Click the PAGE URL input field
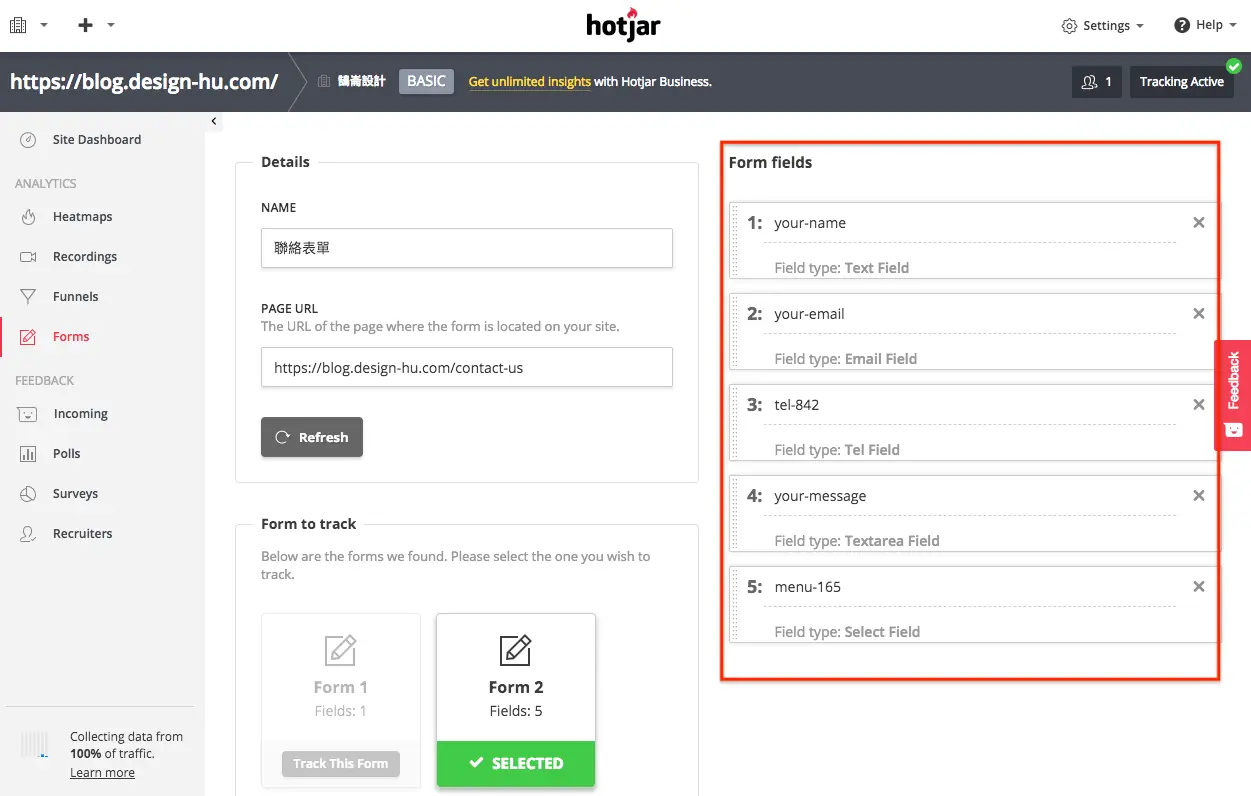The height and width of the screenshot is (796, 1251). point(467,367)
